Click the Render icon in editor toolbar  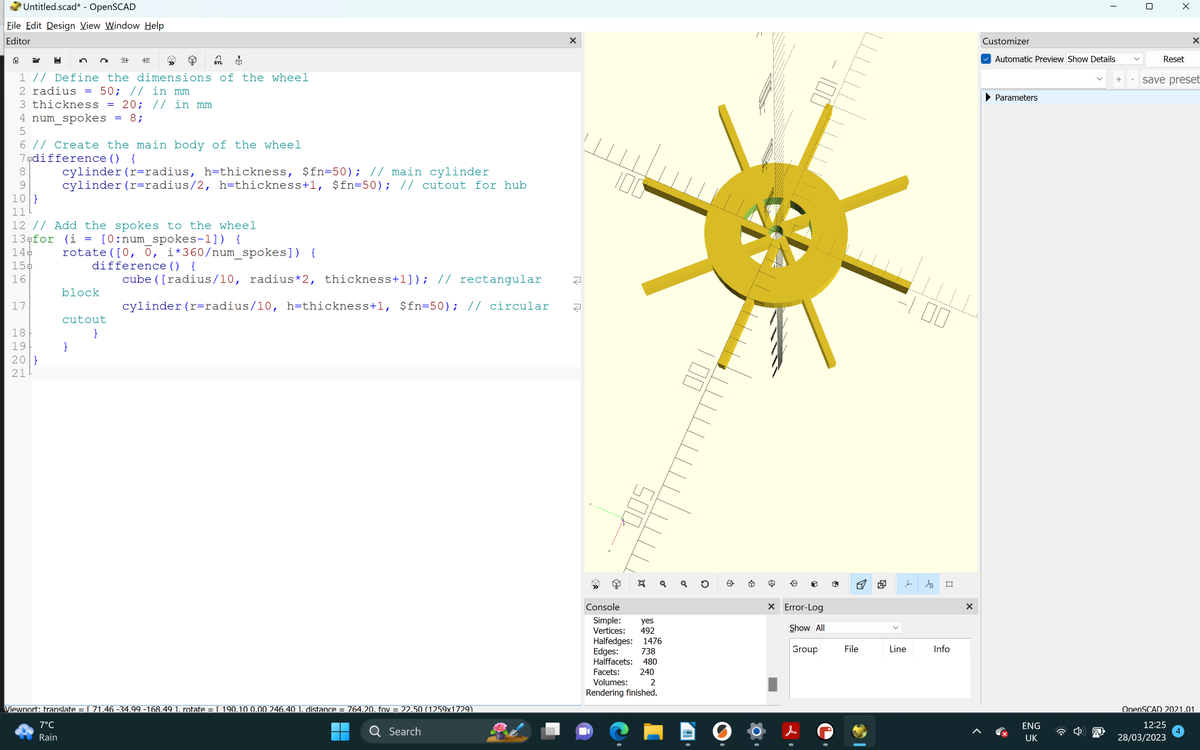click(x=193, y=60)
